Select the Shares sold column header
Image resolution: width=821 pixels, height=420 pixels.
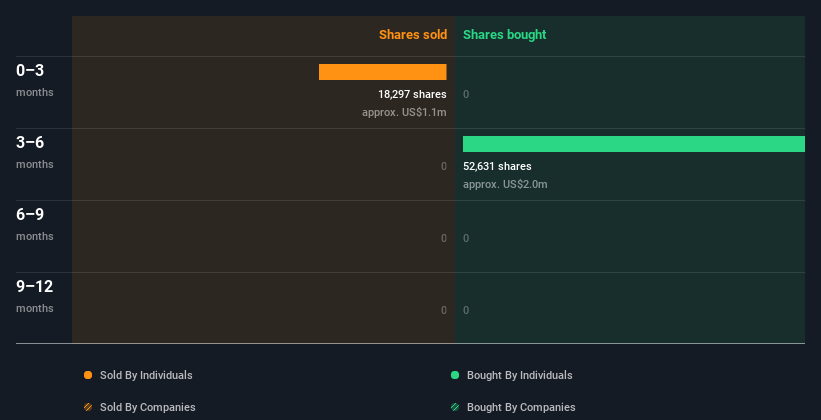pyautogui.click(x=412, y=35)
